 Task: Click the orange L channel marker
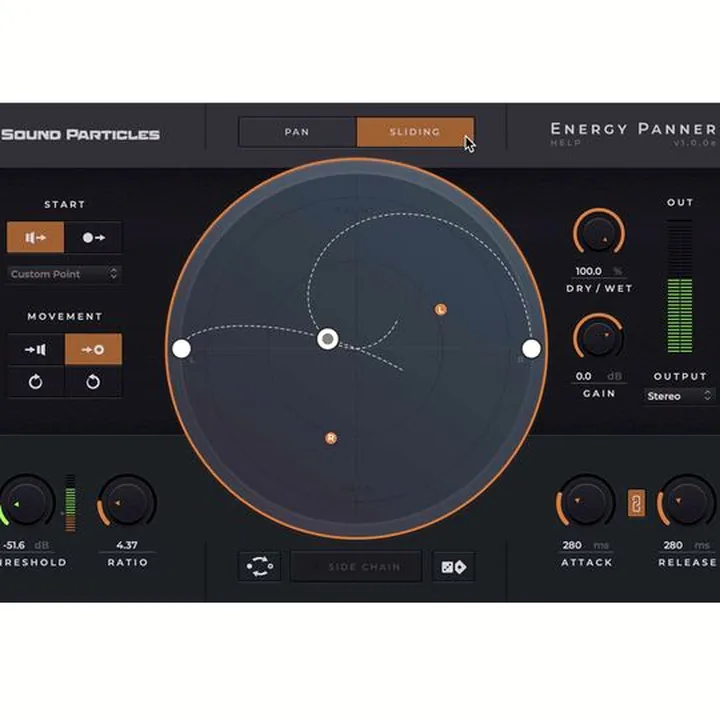(x=441, y=309)
